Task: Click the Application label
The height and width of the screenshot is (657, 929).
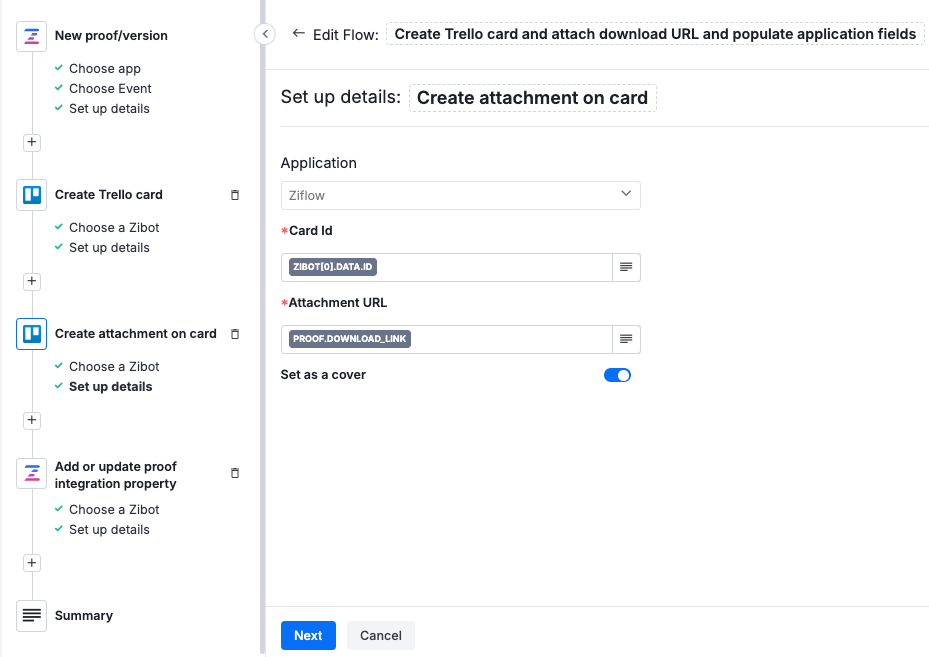Action: point(319,163)
